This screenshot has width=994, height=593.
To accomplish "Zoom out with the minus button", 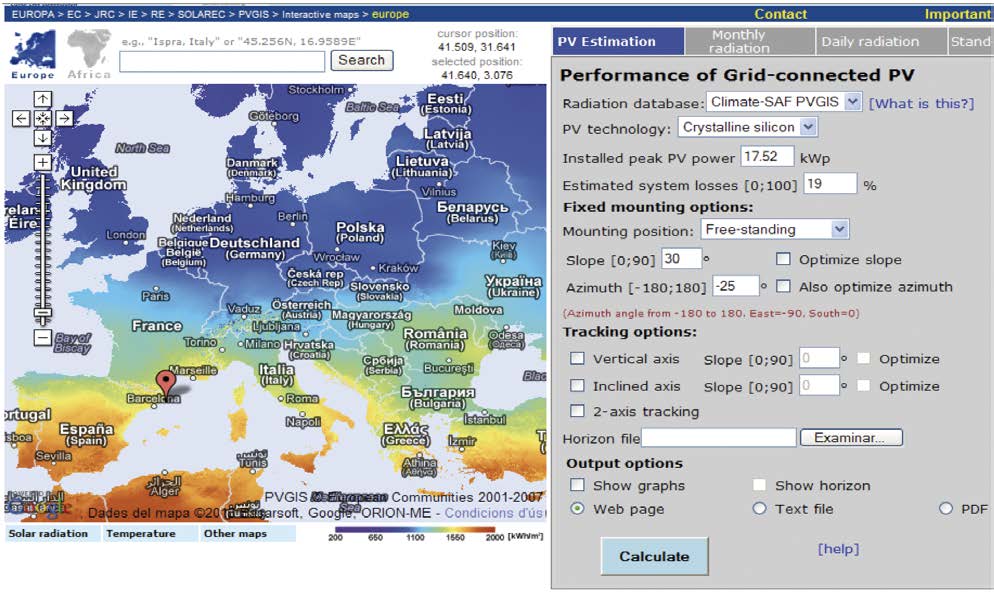I will point(43,337).
